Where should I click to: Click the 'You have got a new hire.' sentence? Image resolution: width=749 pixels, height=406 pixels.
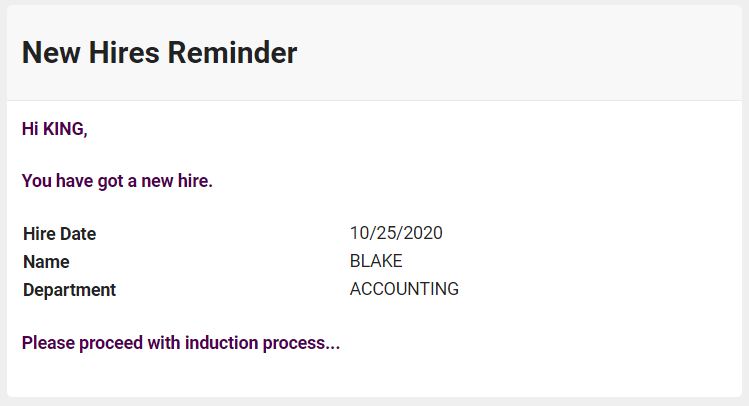pos(117,182)
